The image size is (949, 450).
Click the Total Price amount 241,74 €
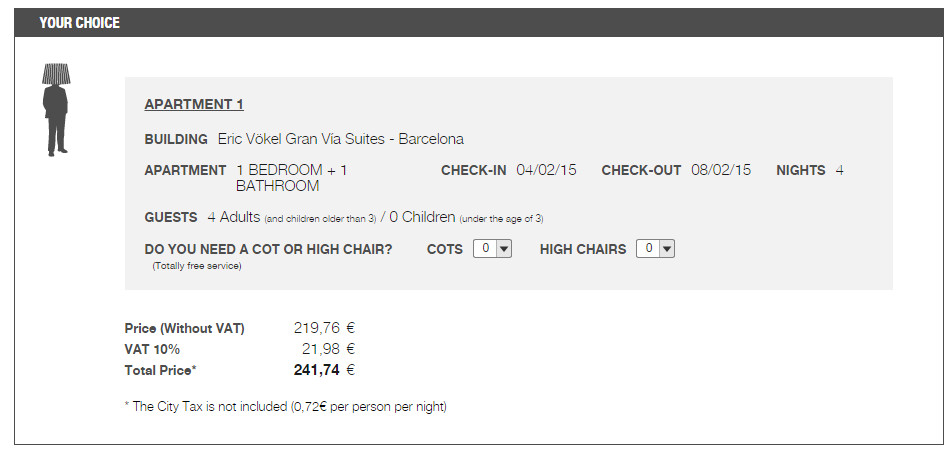click(324, 370)
